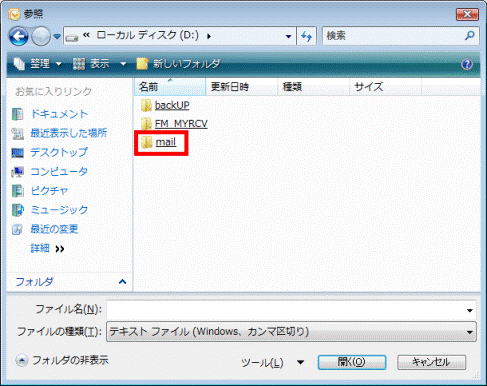Image resolution: width=487 pixels, height=386 pixels.
Task: Select the mail folder name
Action: click(x=166, y=142)
